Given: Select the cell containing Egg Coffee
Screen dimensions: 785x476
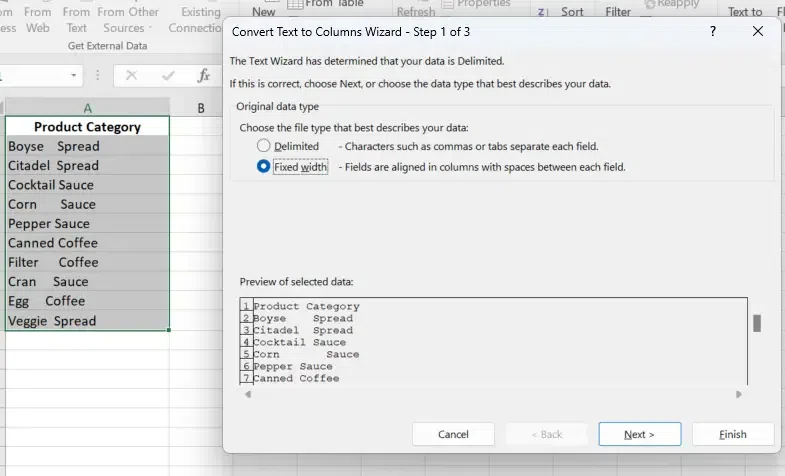Looking at the screenshot, I should coord(88,301).
